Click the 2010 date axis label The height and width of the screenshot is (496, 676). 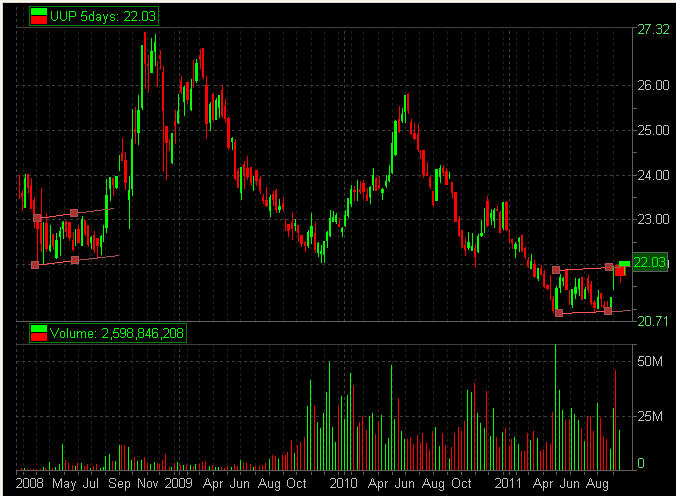coord(344,483)
